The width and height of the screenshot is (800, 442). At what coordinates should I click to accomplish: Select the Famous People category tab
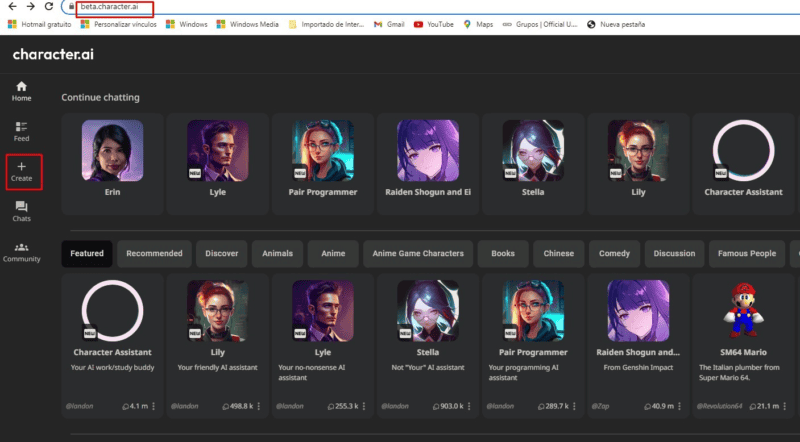747,254
